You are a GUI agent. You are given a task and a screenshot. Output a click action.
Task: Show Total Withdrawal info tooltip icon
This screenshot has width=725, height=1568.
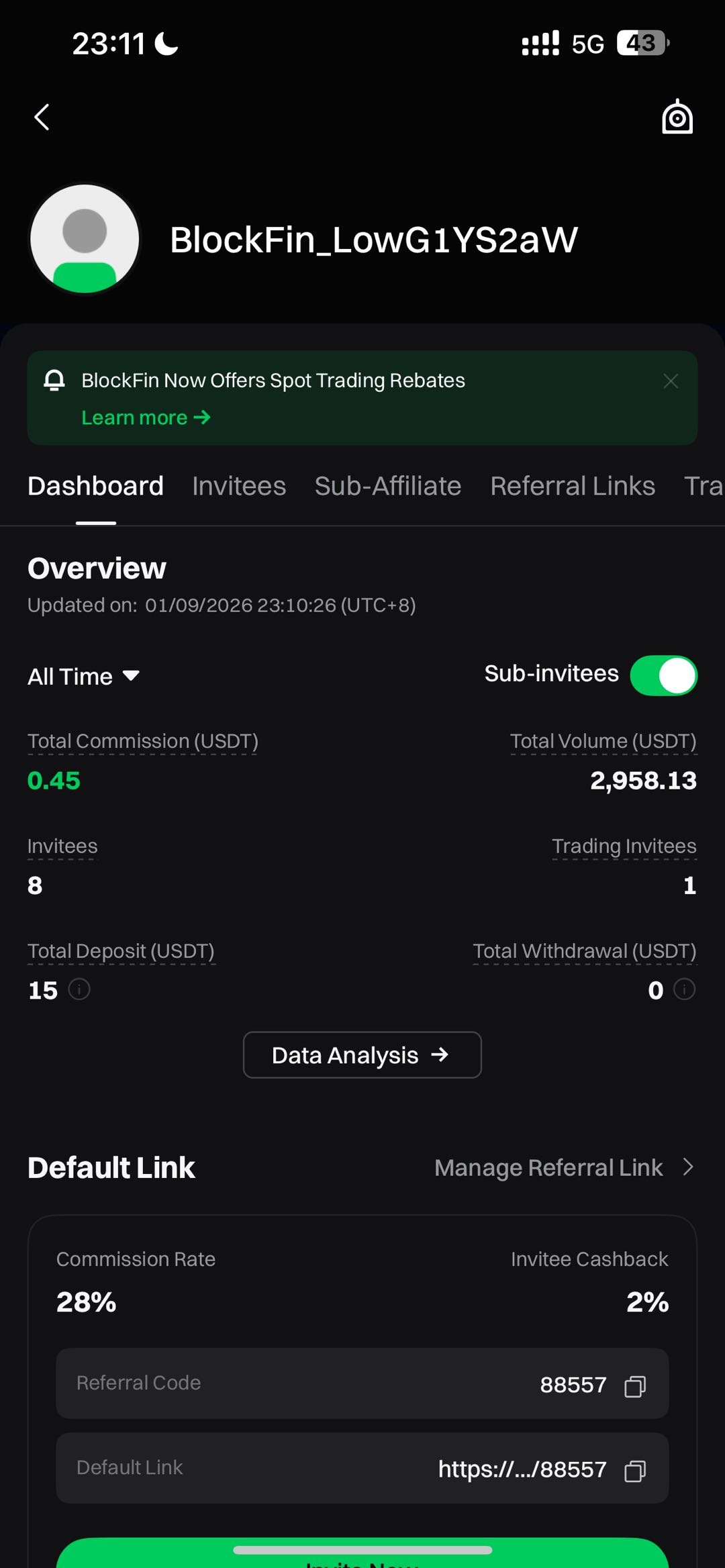684,989
